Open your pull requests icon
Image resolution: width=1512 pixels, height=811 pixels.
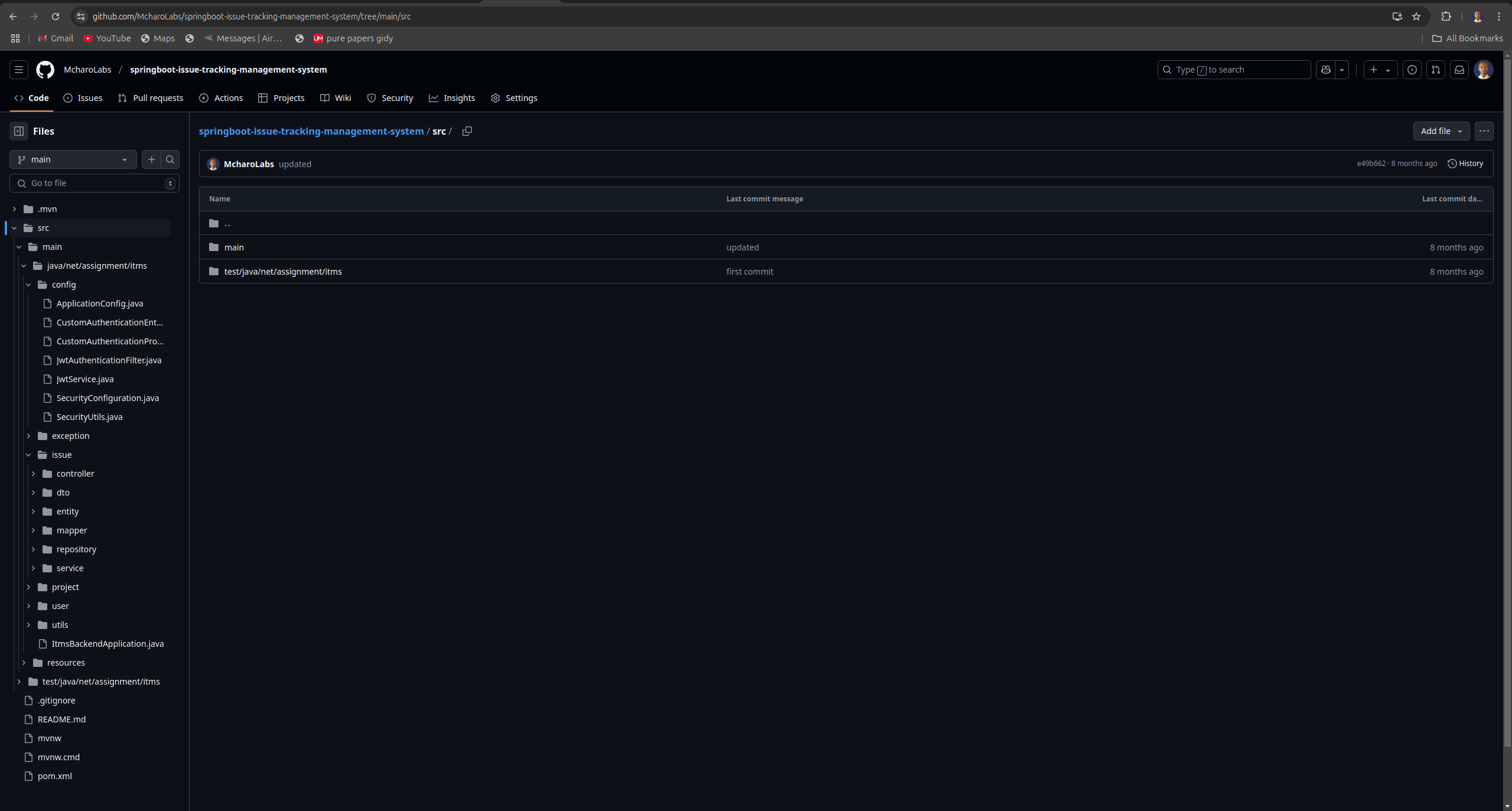(x=1435, y=70)
